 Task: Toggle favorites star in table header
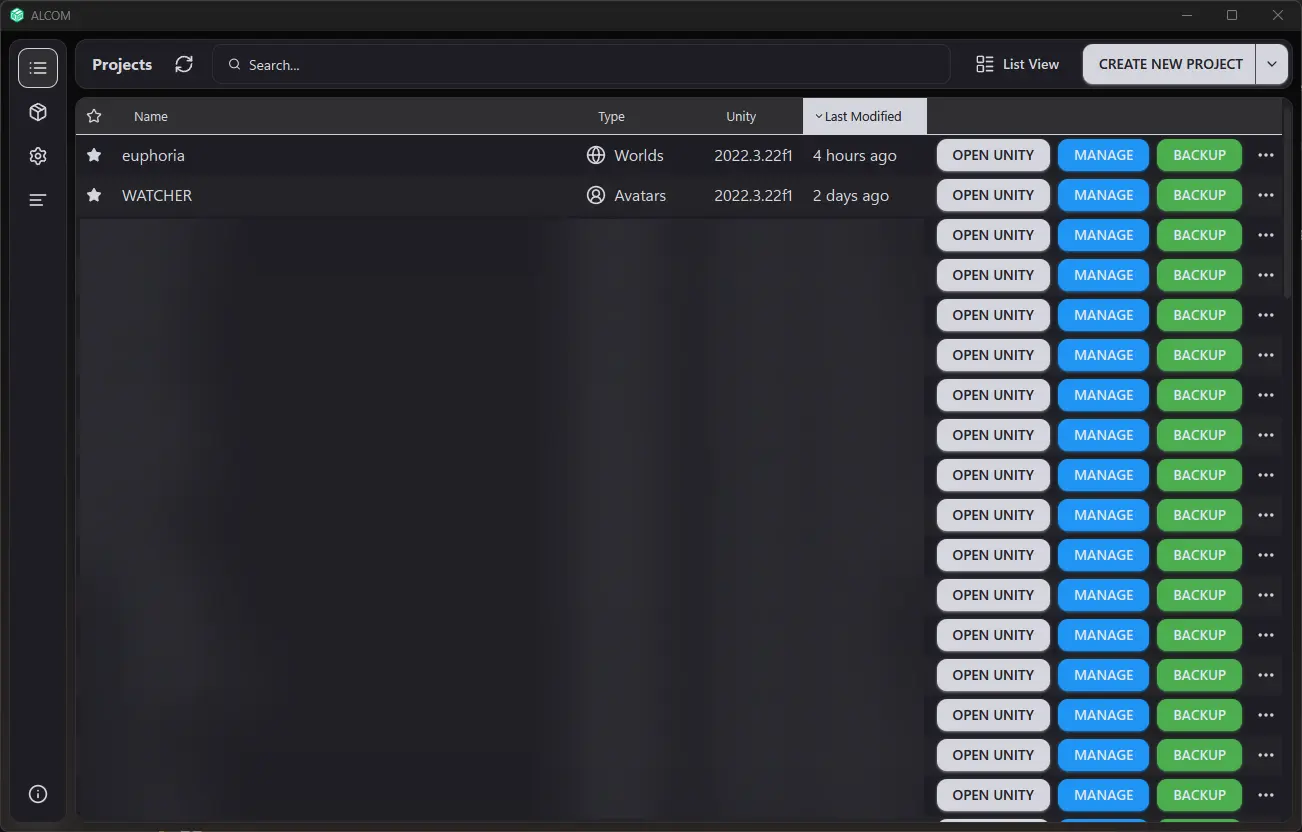94,116
